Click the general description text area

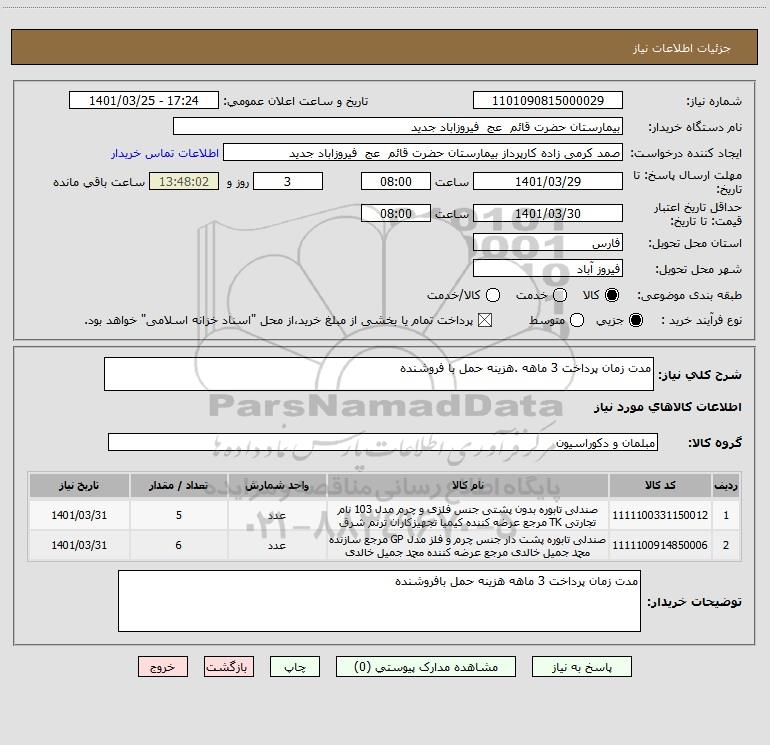pos(379,374)
